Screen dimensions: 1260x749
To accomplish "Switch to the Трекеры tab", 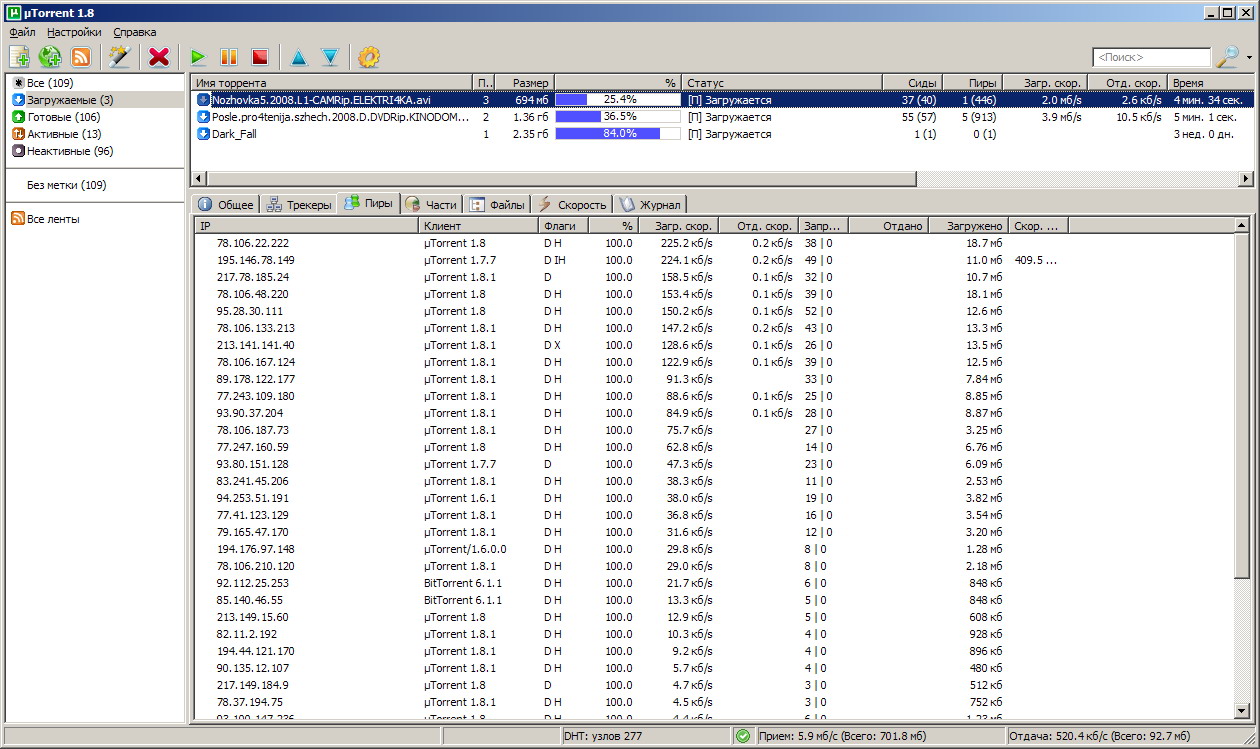I will pyautogui.click(x=299, y=204).
